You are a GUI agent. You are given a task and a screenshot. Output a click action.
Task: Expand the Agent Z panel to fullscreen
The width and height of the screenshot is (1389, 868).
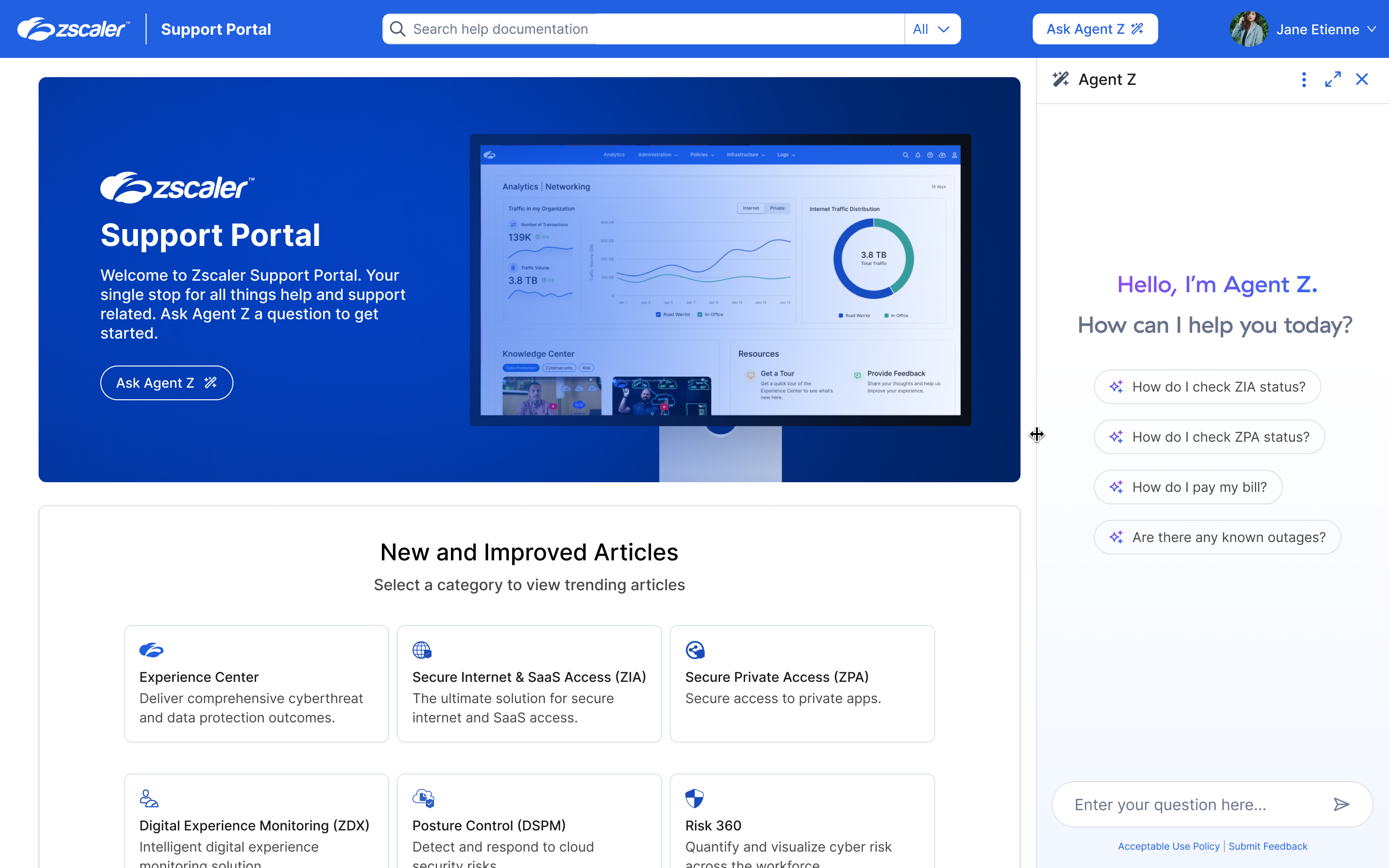coord(1333,79)
